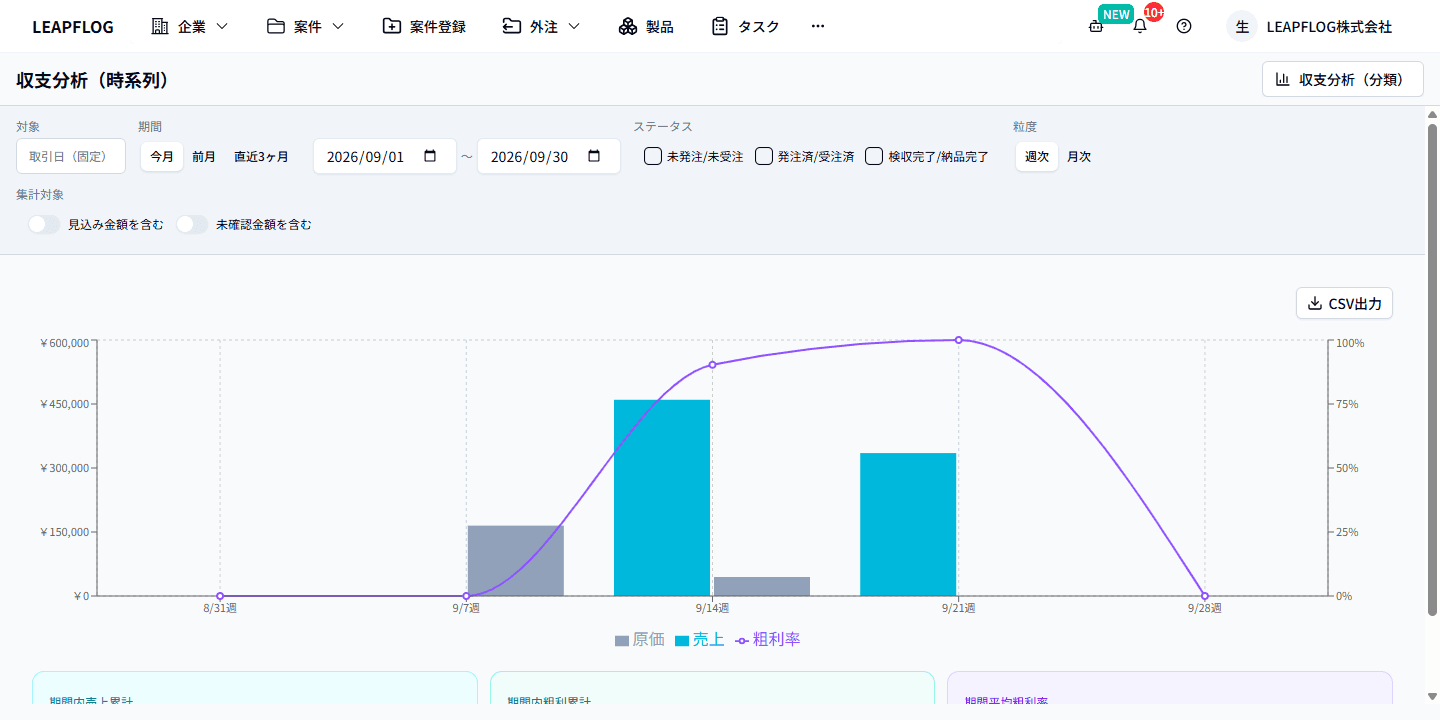The width and height of the screenshot is (1440, 720).
Task: Click the 8/31週 axis label
Action: [220, 608]
